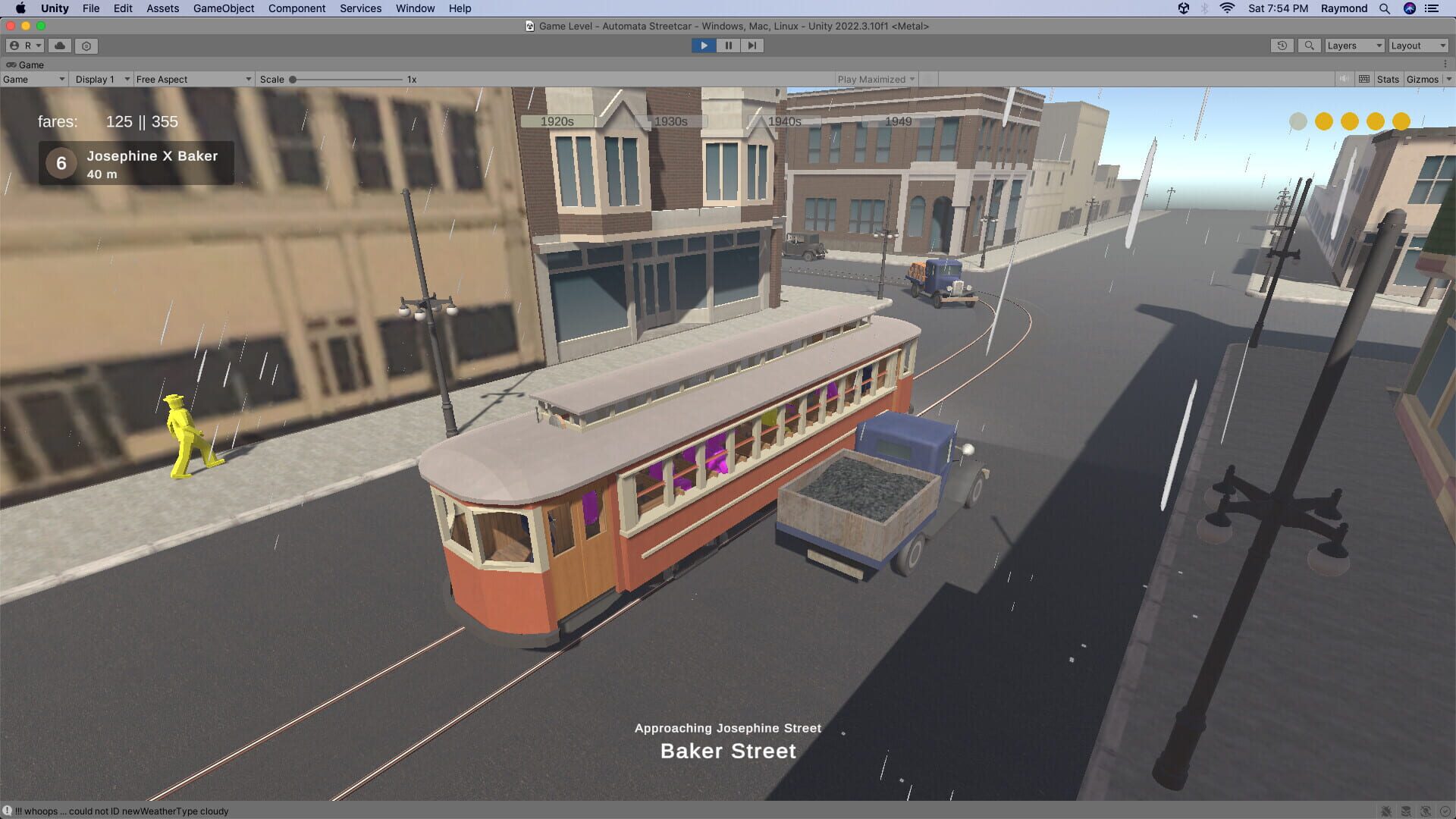Mute Game view audio with the speaker toggle
Viewport: 1456px width, 819px height.
(x=1343, y=79)
